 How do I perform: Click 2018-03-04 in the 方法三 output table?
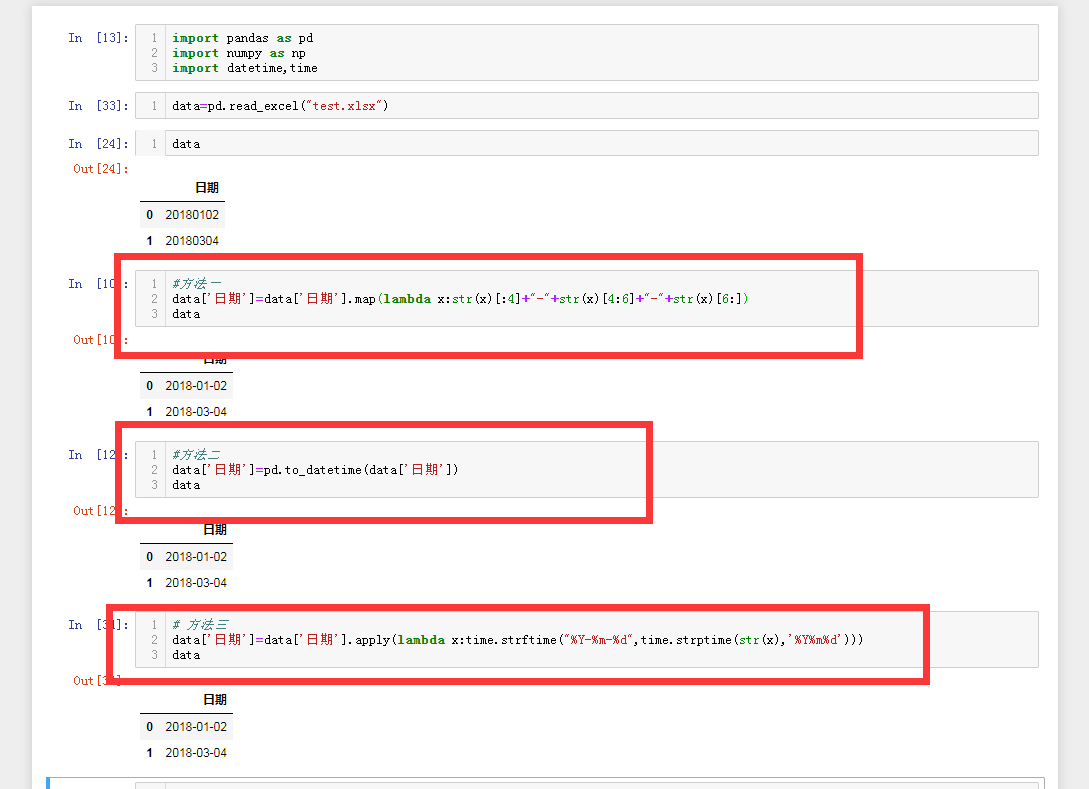[x=196, y=752]
